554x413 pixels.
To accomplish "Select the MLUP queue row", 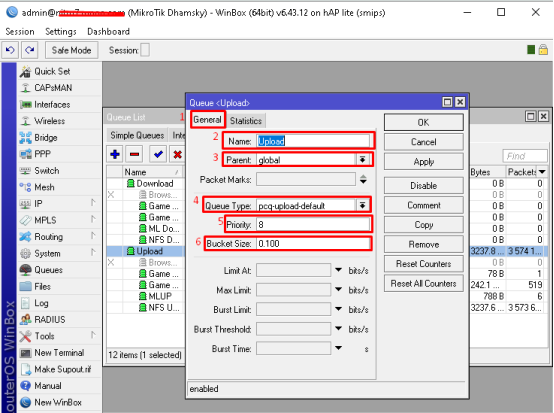I will 146,296.
